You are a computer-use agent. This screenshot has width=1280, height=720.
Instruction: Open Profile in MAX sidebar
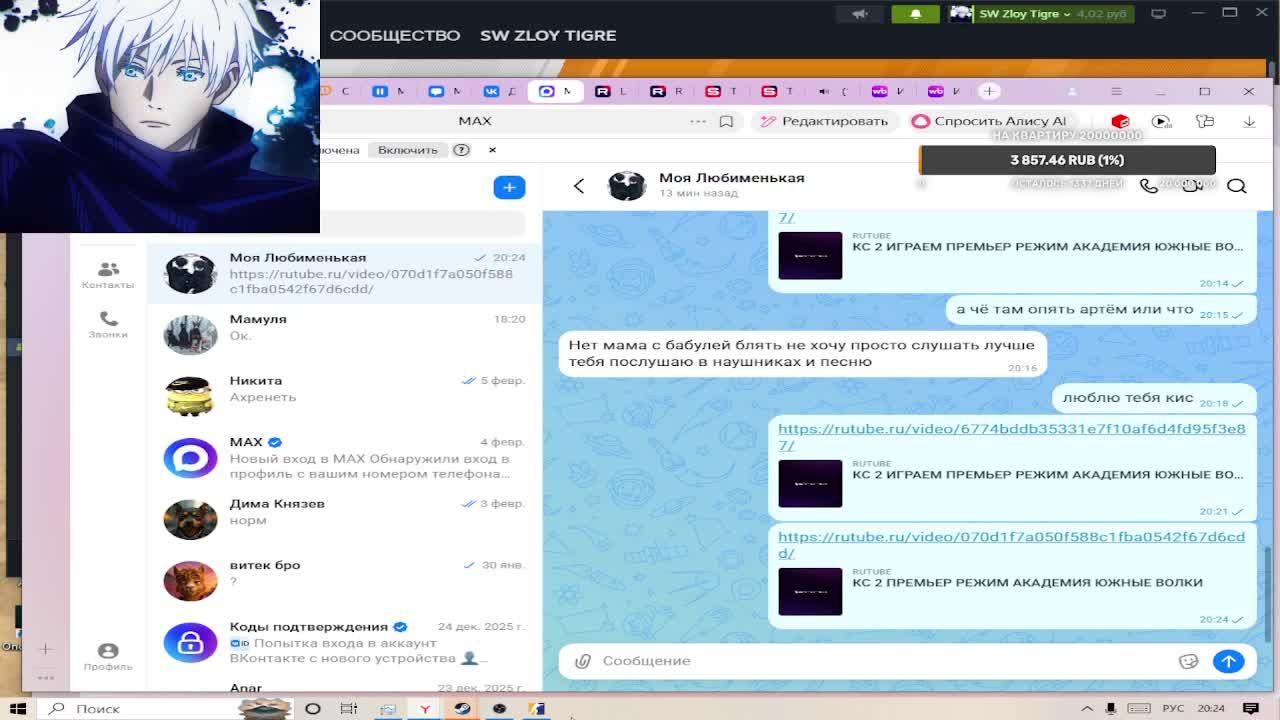[x=108, y=657]
